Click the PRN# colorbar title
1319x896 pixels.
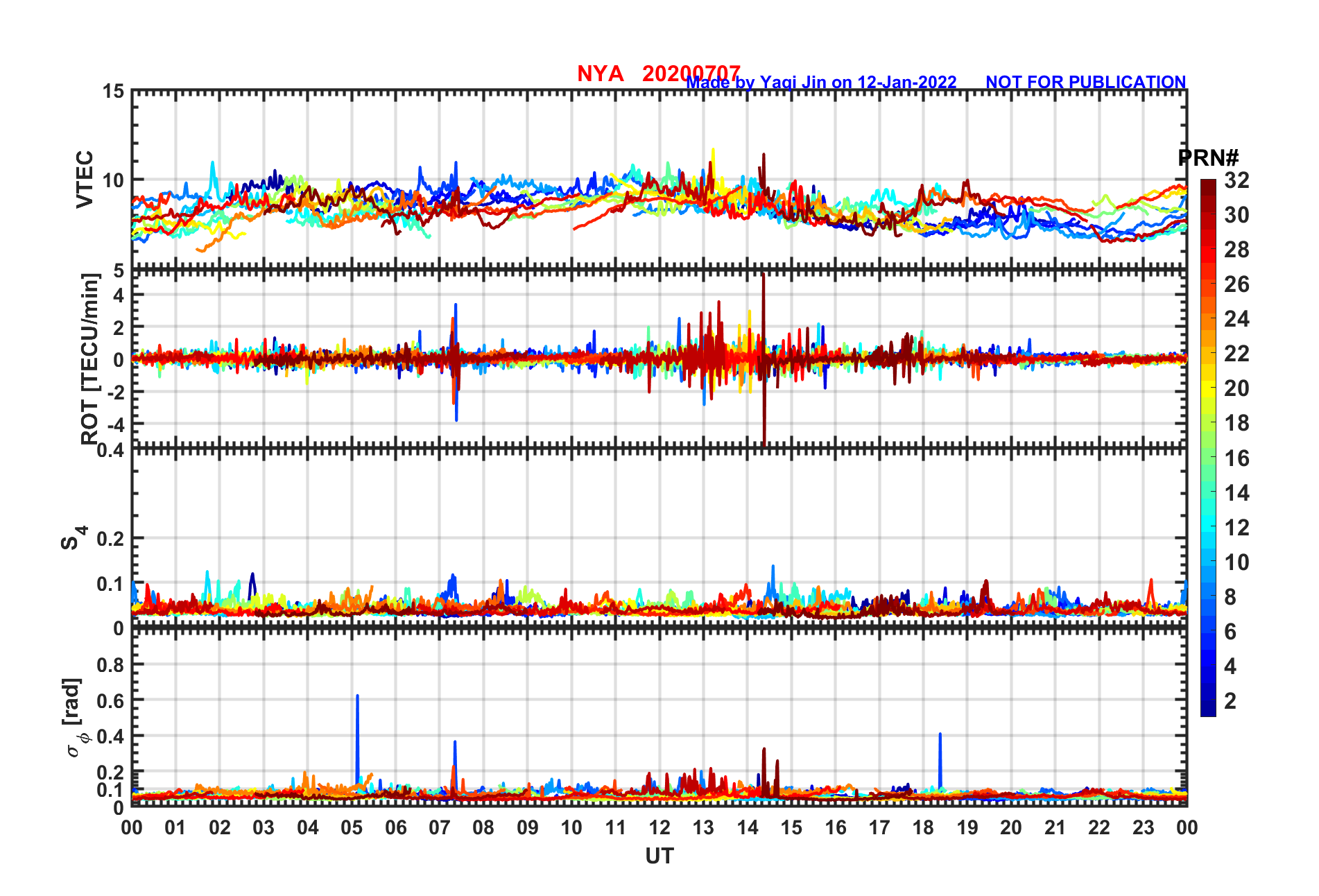coord(1208,157)
